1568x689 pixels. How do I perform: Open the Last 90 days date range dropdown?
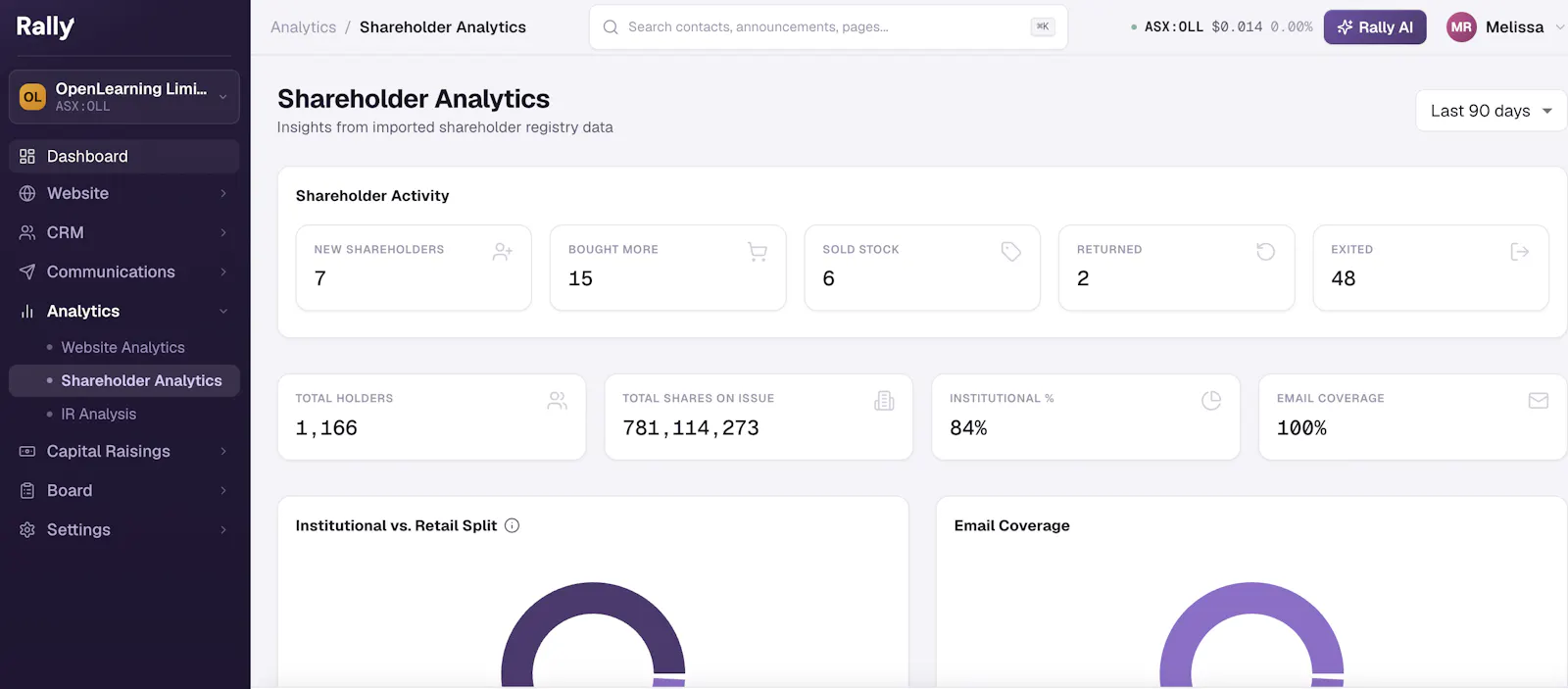(x=1491, y=111)
